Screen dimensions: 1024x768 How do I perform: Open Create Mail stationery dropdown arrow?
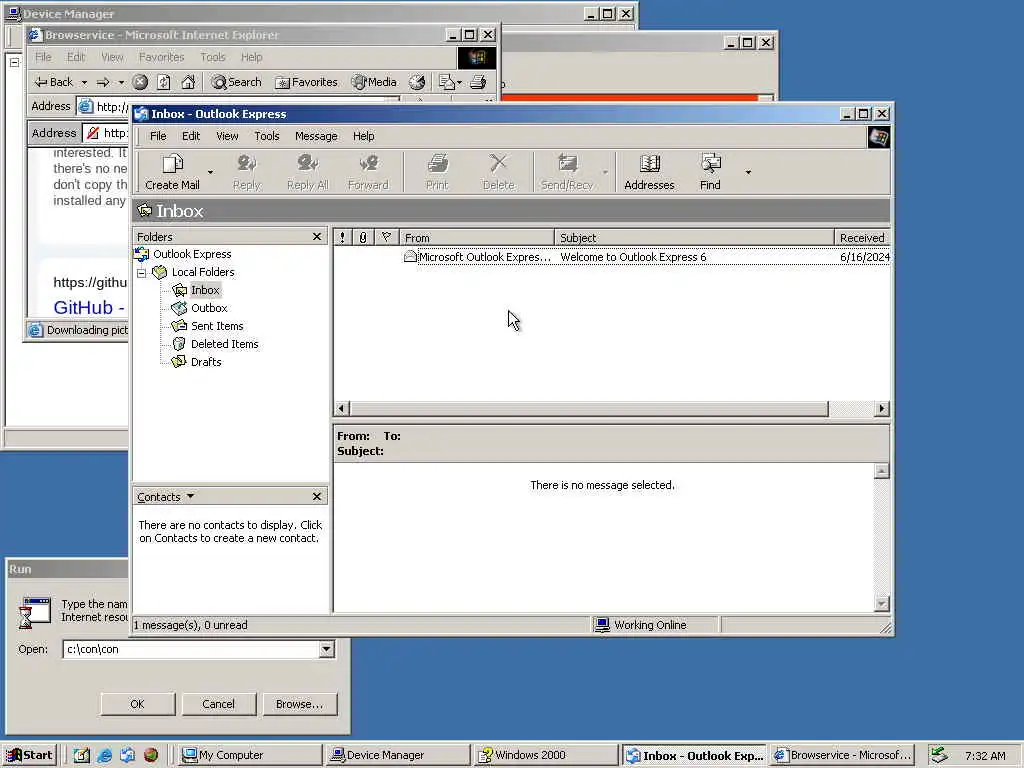210,172
